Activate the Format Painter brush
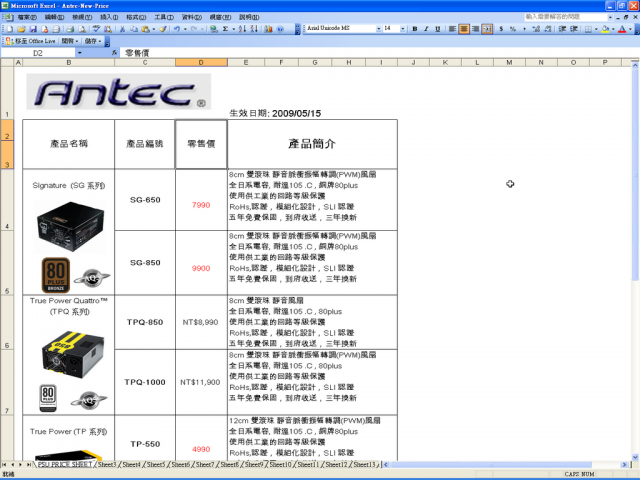 pos(163,29)
